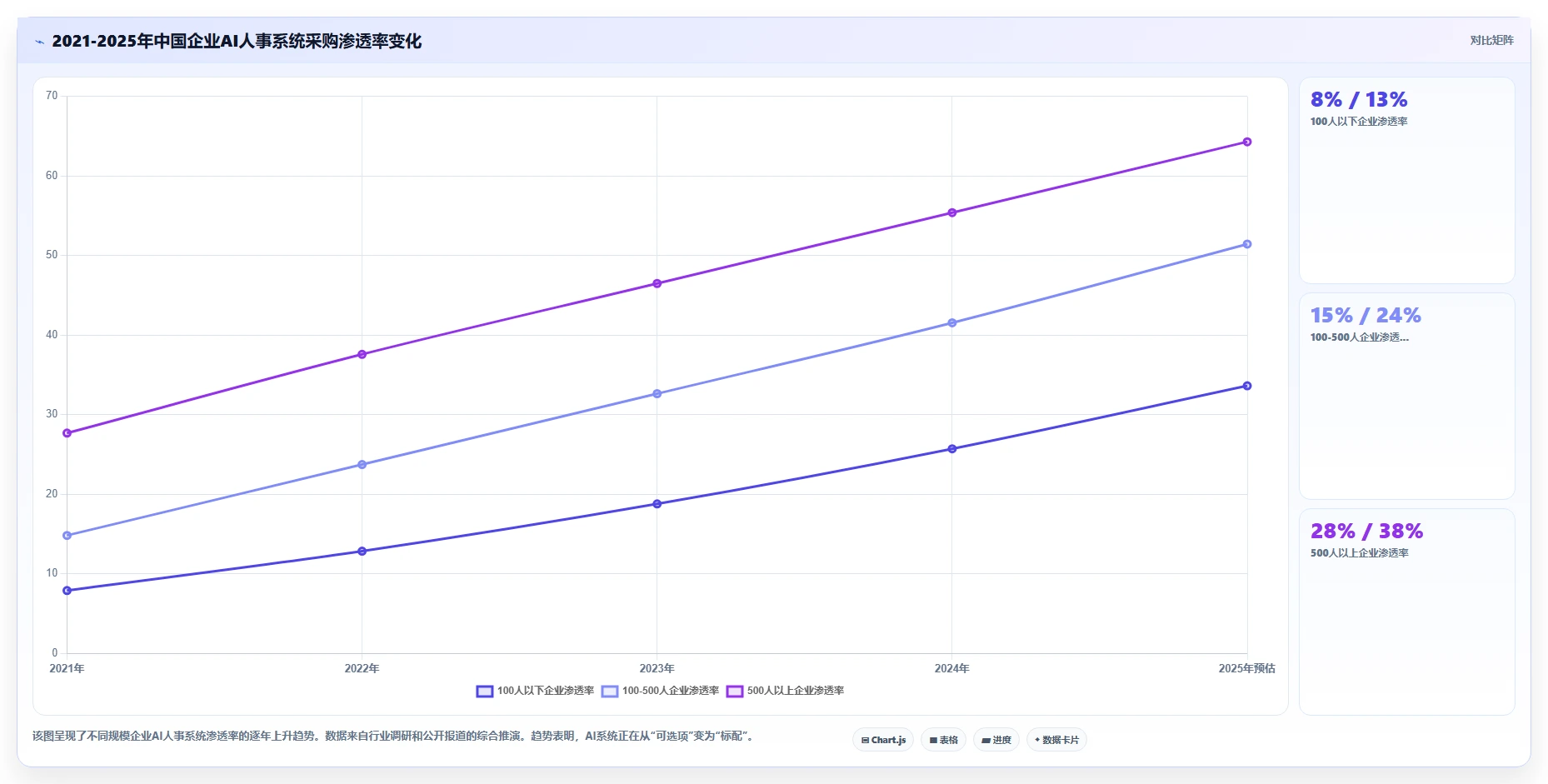Select the 进度 tag button
The height and width of the screenshot is (784, 1548).
[996, 740]
